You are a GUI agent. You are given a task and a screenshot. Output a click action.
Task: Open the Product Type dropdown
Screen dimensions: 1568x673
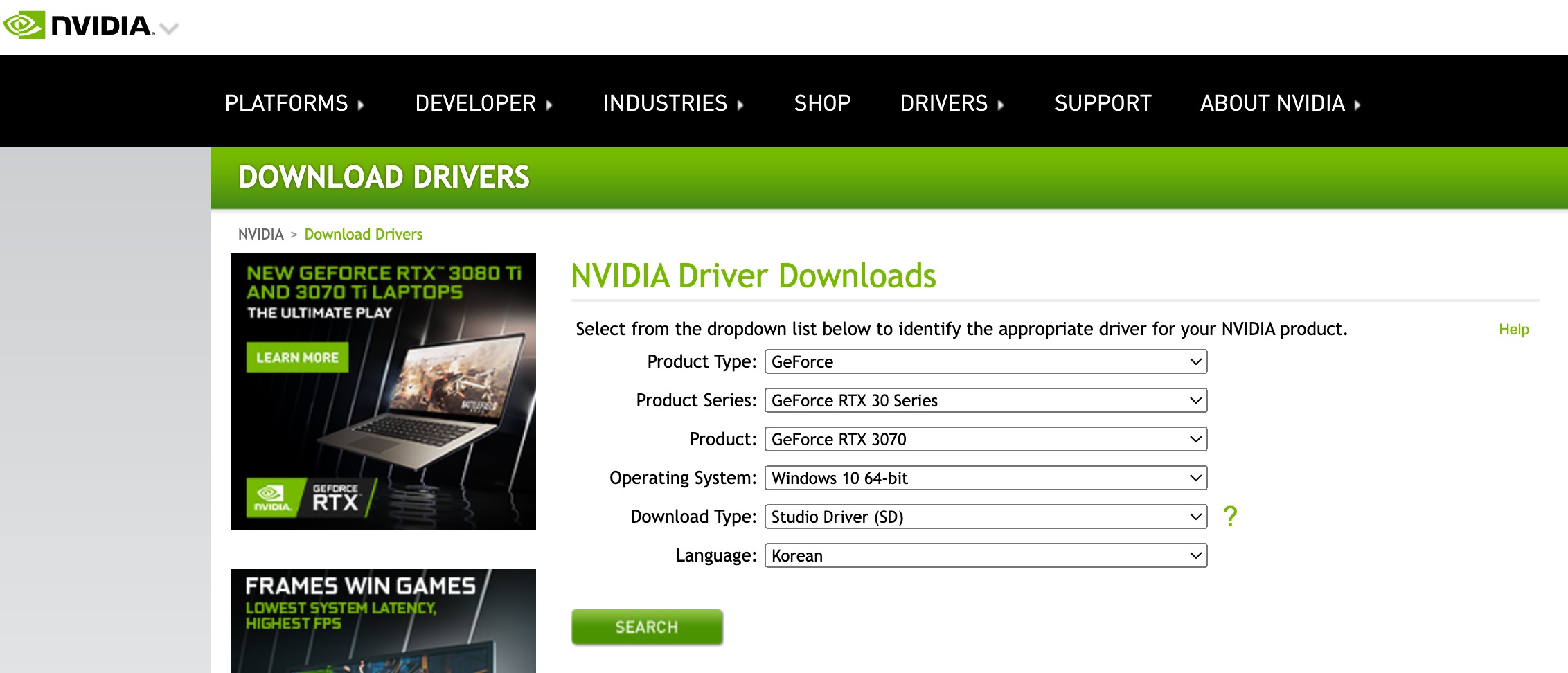(x=986, y=361)
